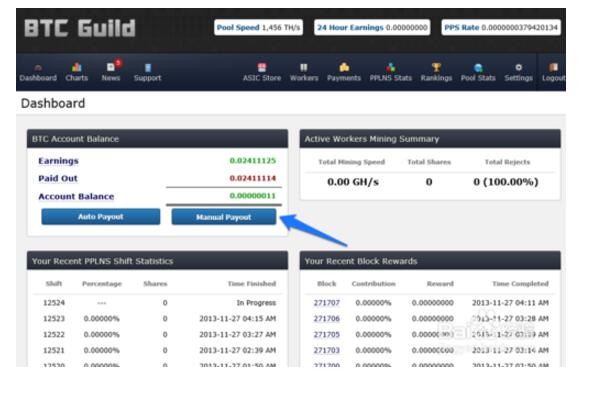Viewport: 597px width, 394px height.
Task: Click Your Recent Block Rewards header
Action: [x=430, y=261]
